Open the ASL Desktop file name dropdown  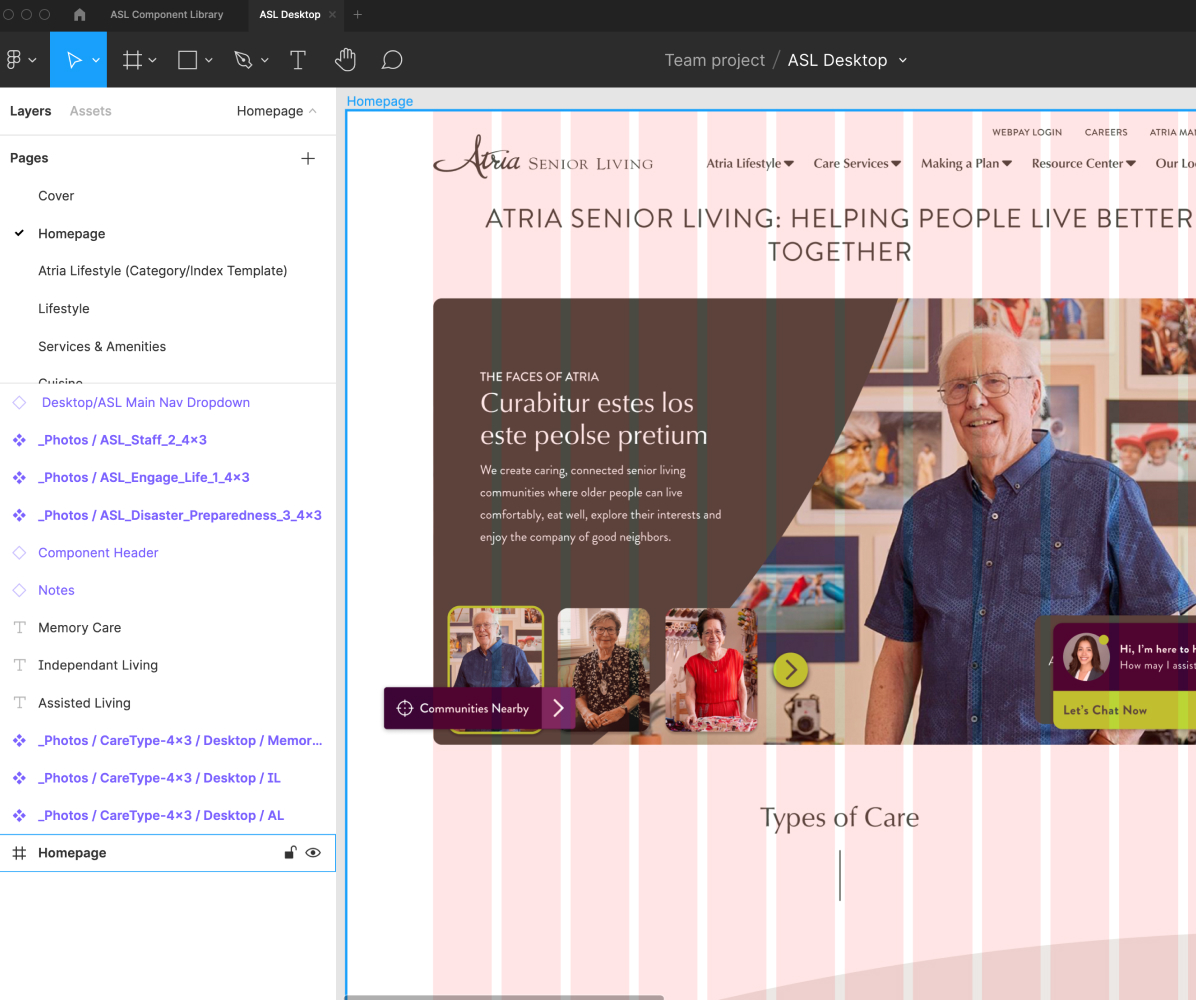point(903,60)
